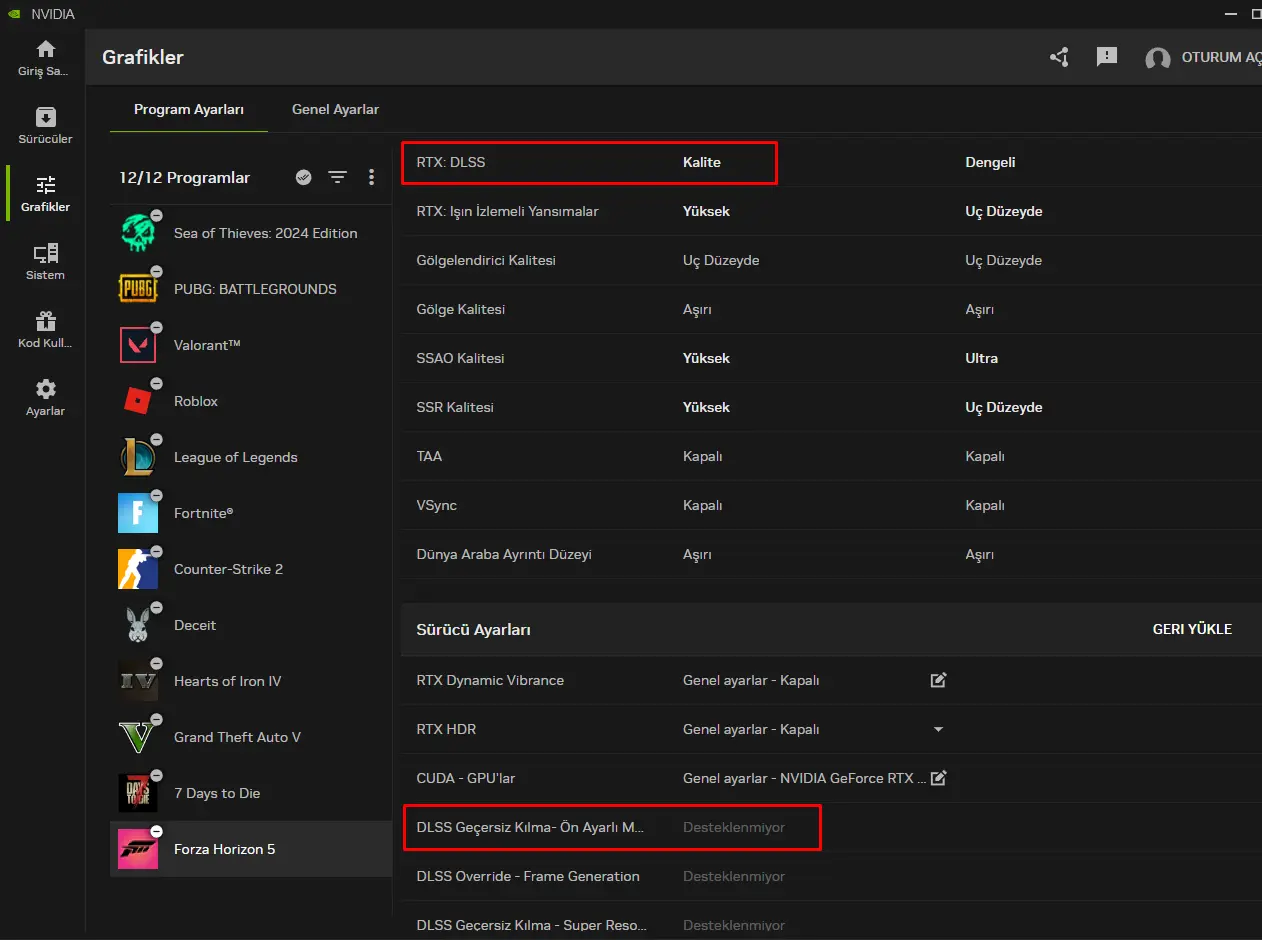Click the GERİ YÜKLE button
1262x940 pixels.
point(1192,629)
